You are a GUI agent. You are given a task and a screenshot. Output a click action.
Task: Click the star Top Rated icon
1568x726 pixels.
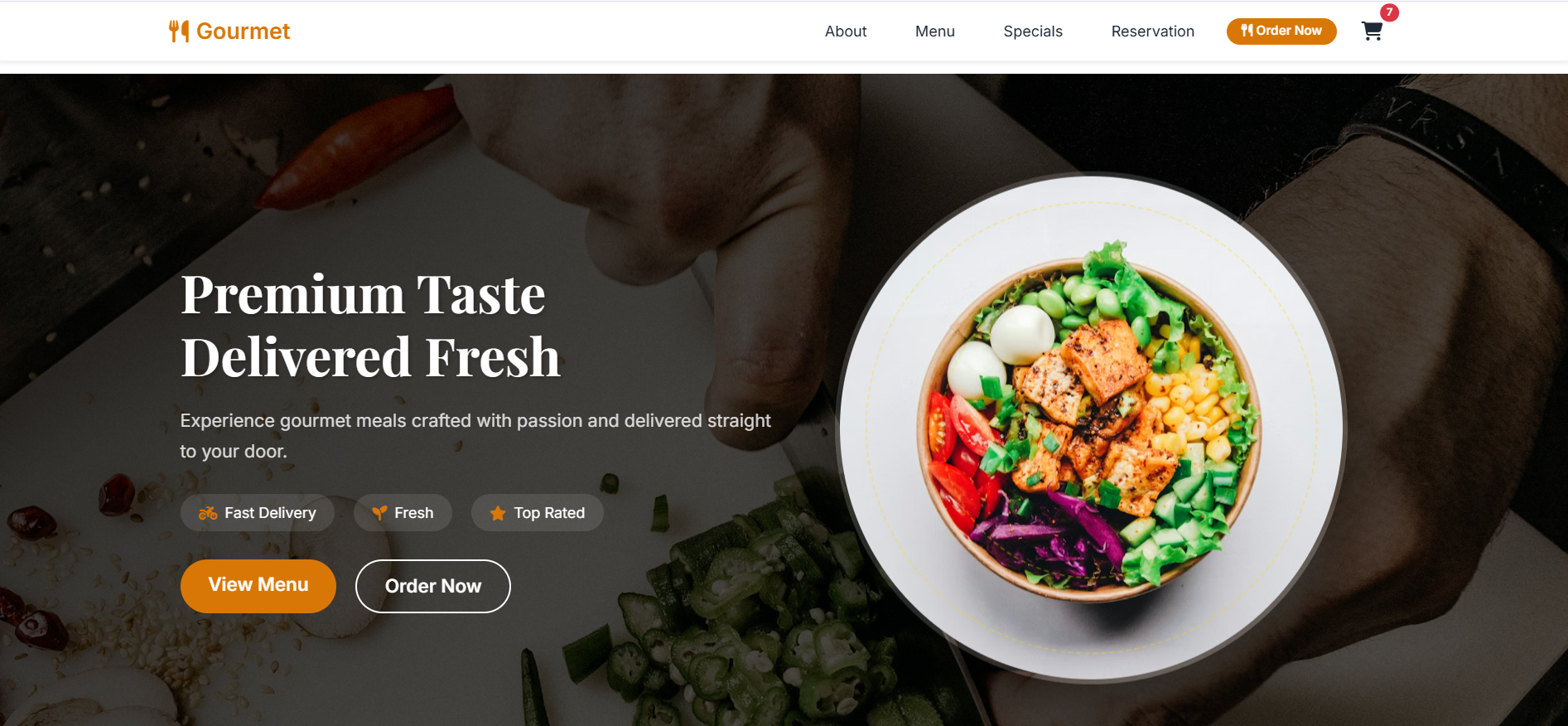point(498,514)
